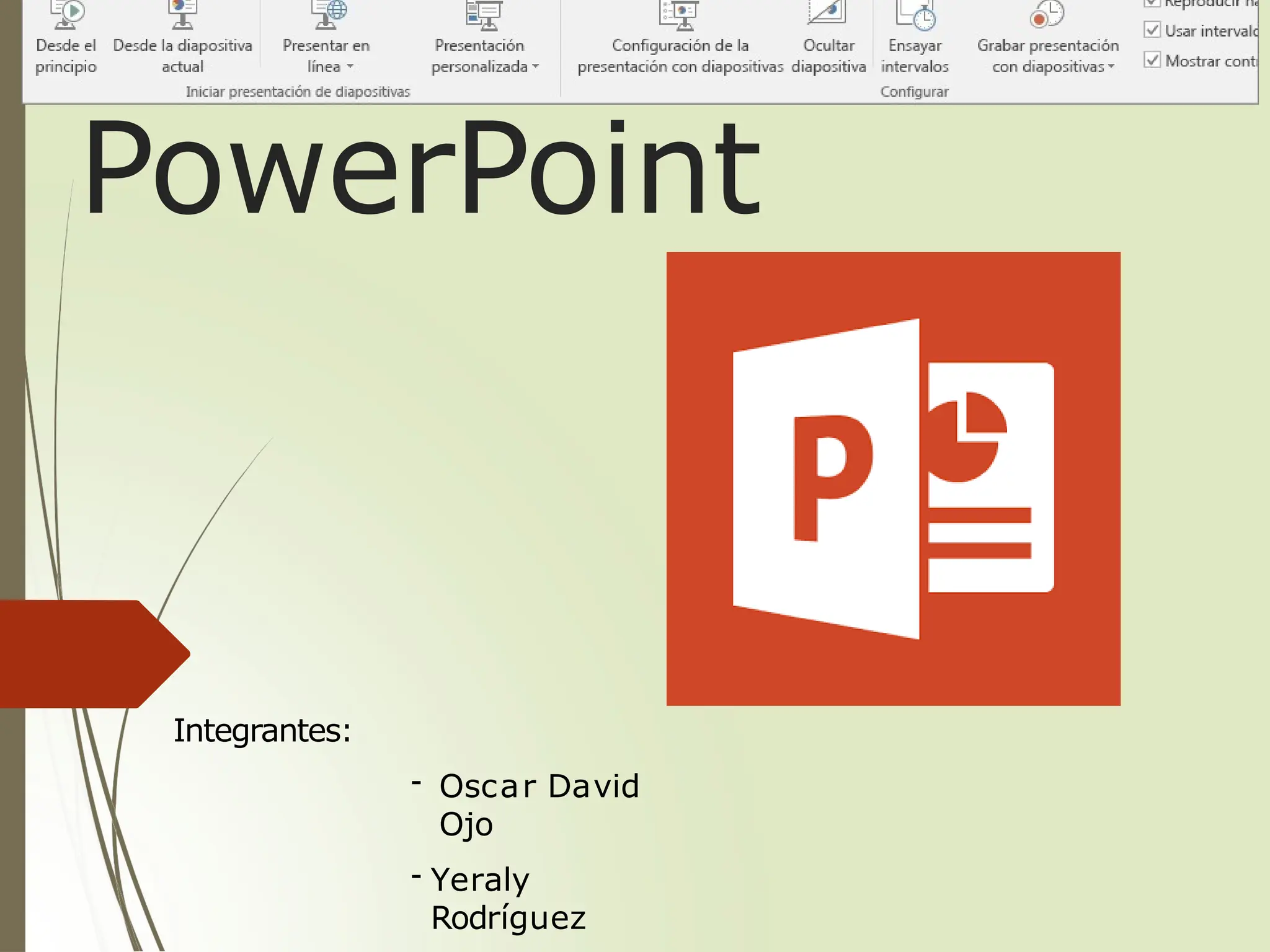
Task: Toggle the Reproducir narraciones checkbox
Action: [x=1152, y=2]
